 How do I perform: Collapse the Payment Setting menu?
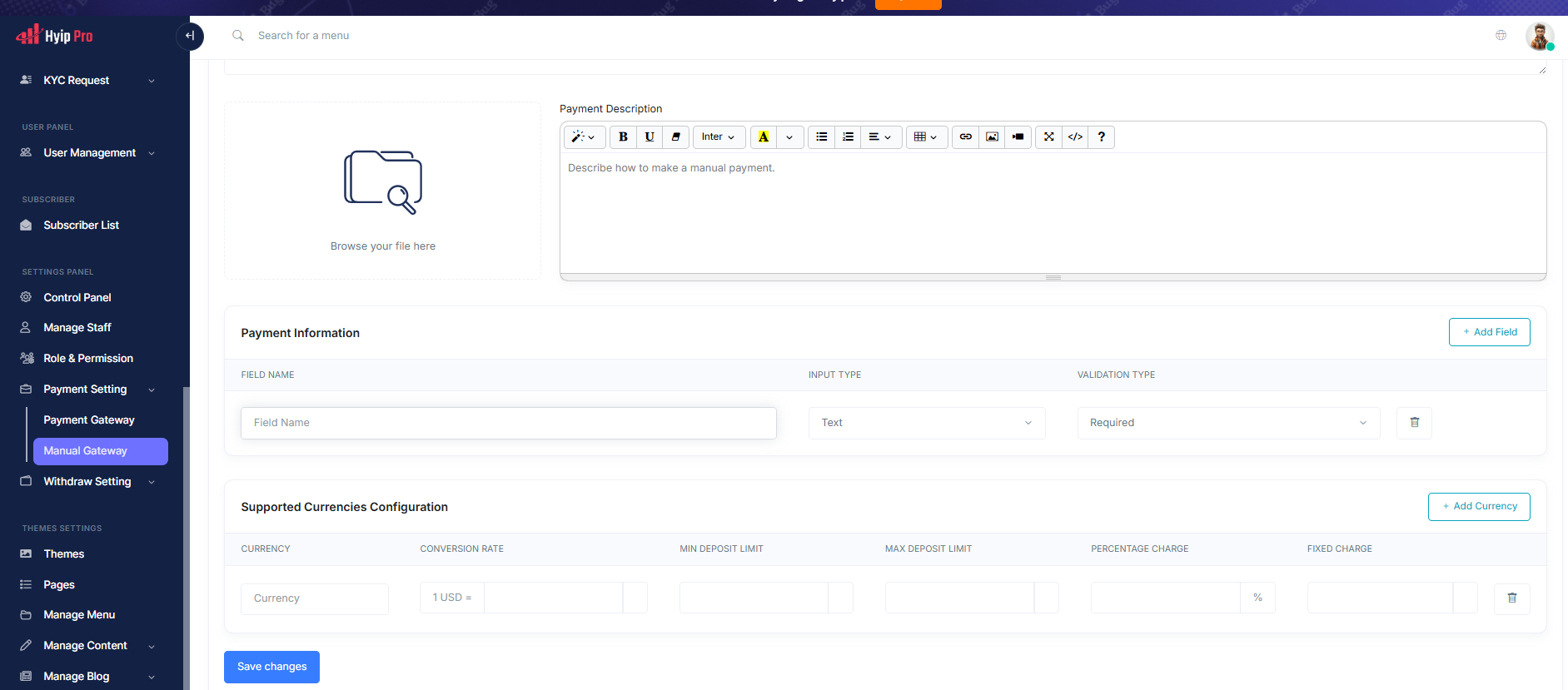point(87,390)
